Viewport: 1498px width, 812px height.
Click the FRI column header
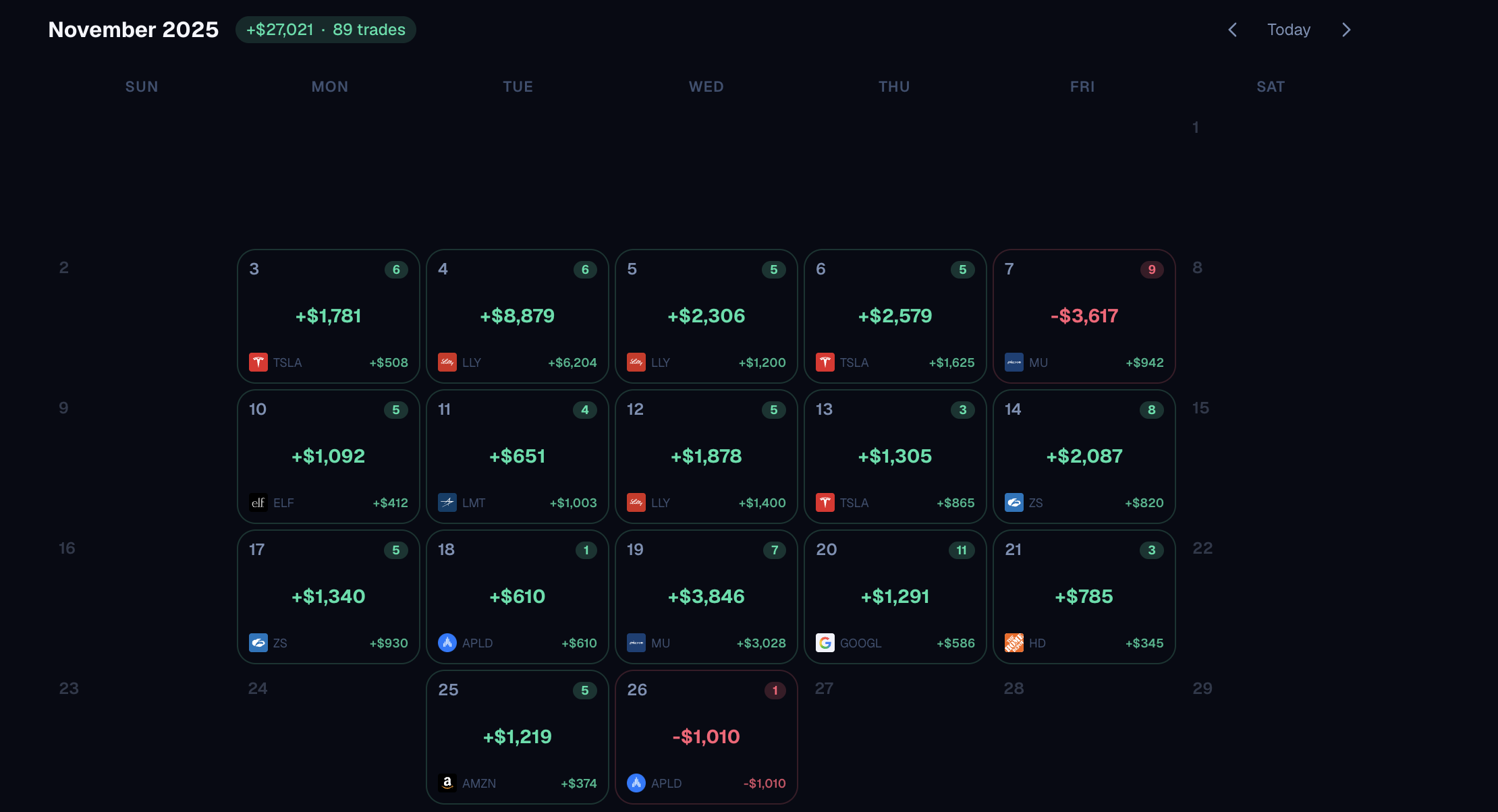pyautogui.click(x=1082, y=86)
